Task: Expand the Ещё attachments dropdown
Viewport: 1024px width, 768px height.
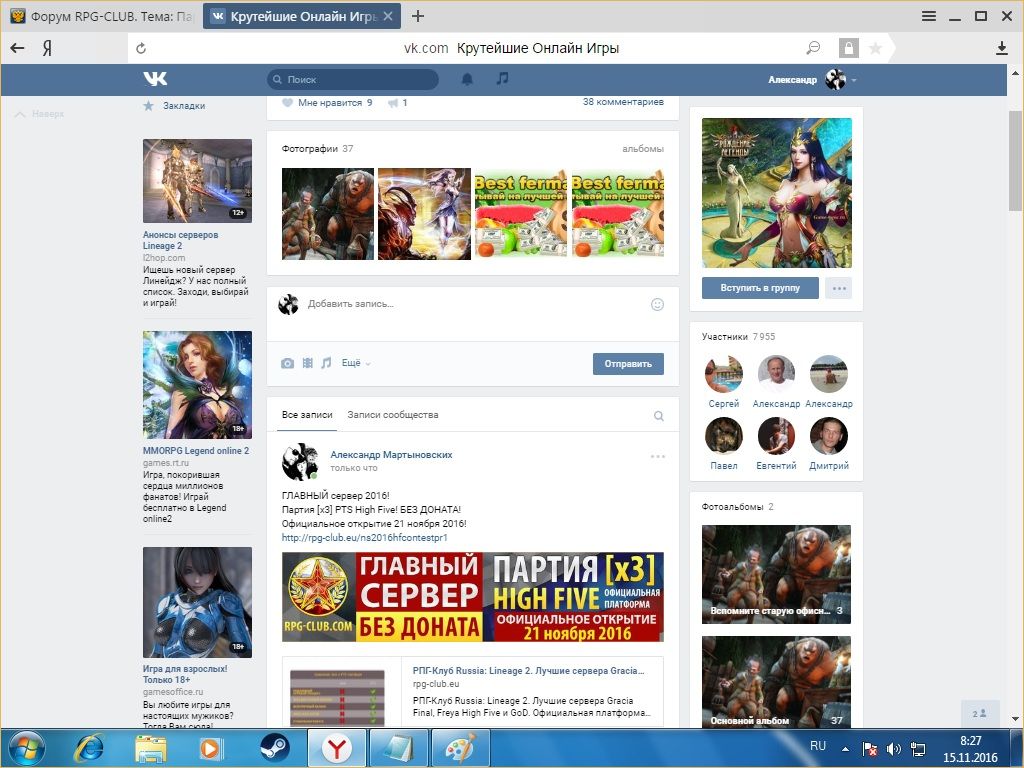Action: pos(356,363)
